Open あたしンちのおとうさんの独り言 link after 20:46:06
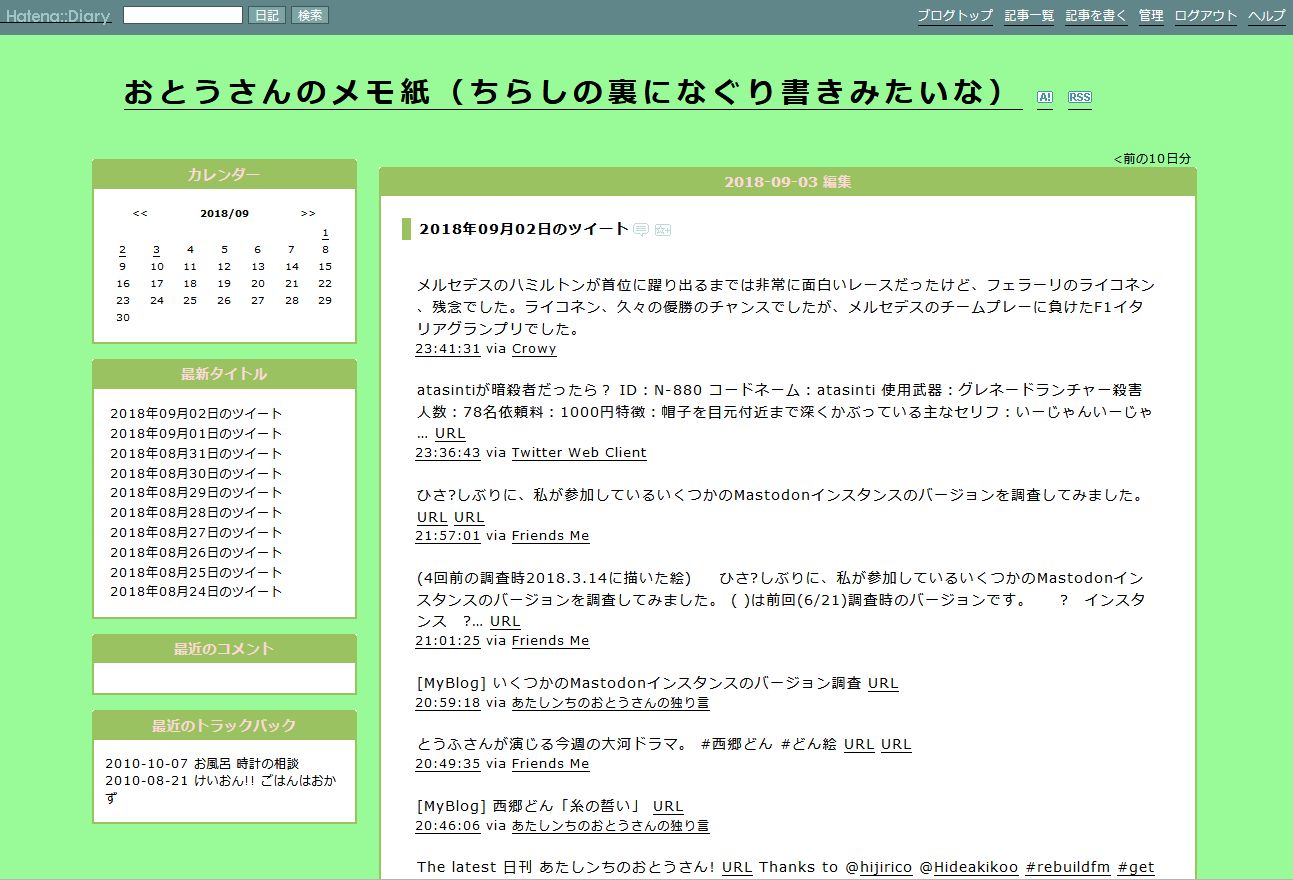1293x880 pixels. pyautogui.click(x=610, y=826)
